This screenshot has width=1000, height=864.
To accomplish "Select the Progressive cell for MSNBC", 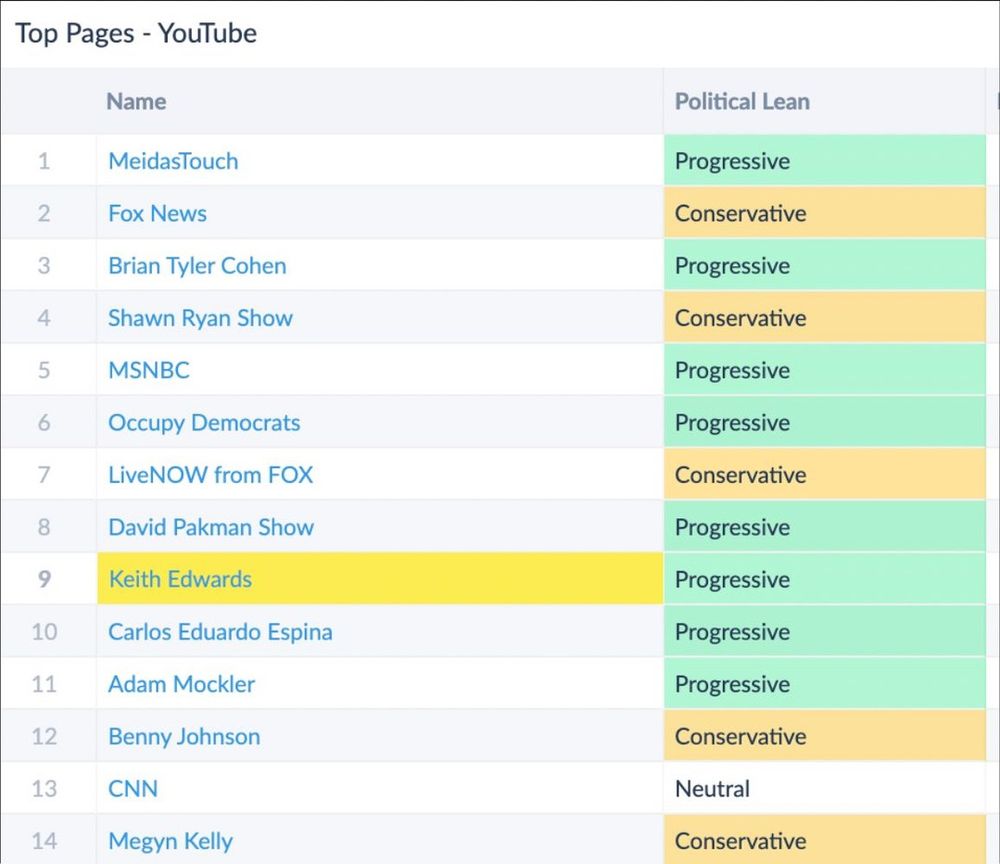I will pos(825,369).
